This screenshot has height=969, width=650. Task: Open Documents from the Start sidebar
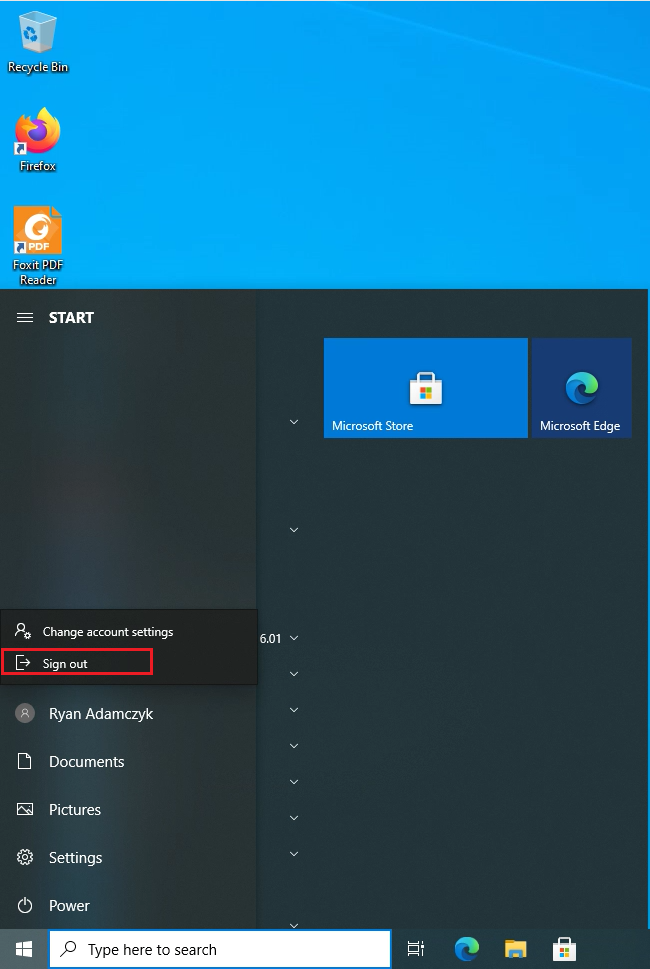[x=86, y=762]
